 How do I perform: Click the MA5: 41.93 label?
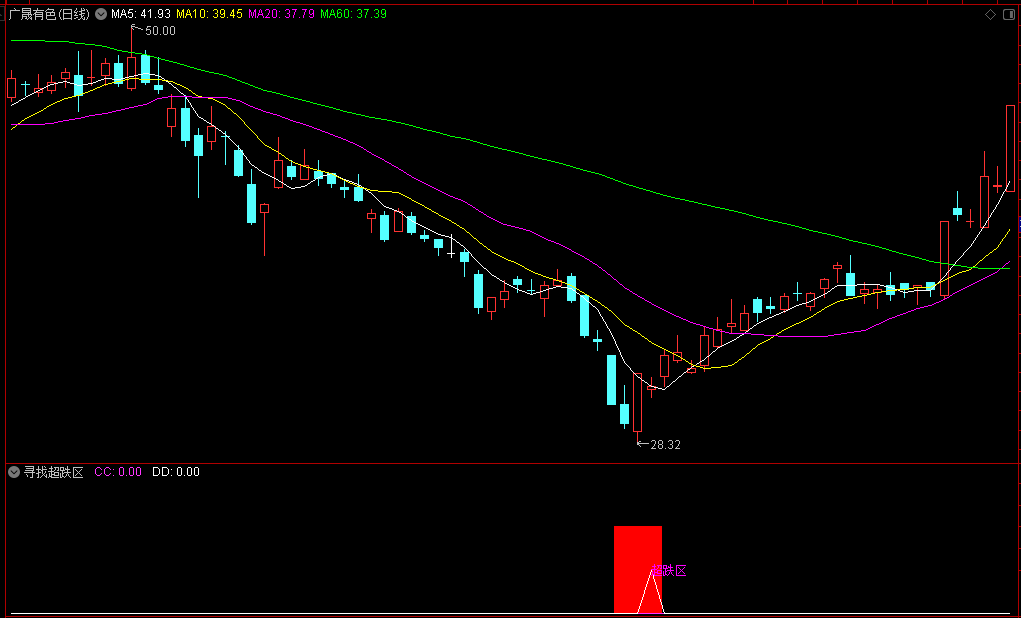[141, 14]
